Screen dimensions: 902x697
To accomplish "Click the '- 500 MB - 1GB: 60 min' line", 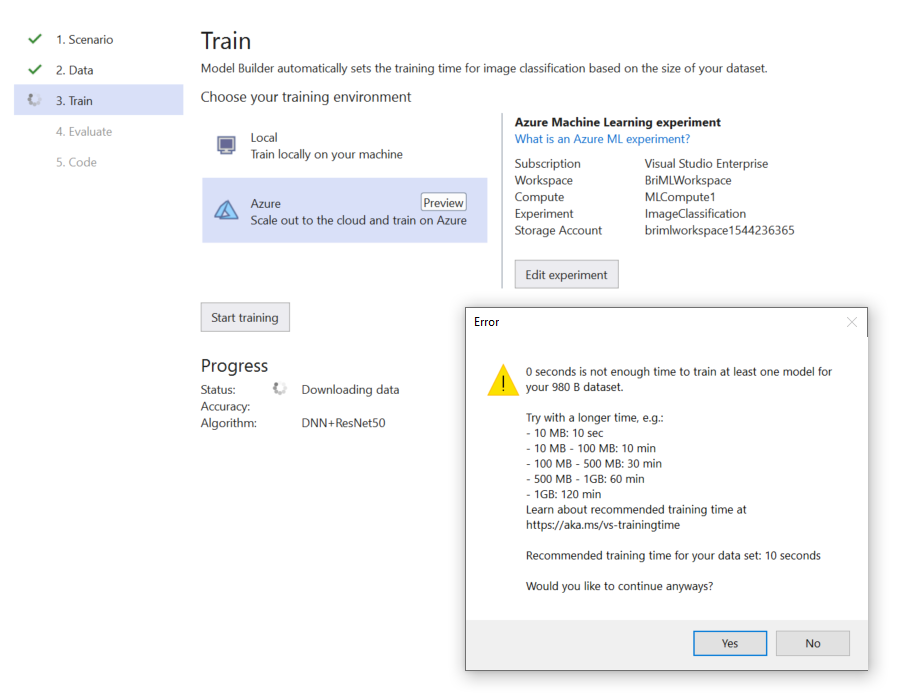I will 585,478.
